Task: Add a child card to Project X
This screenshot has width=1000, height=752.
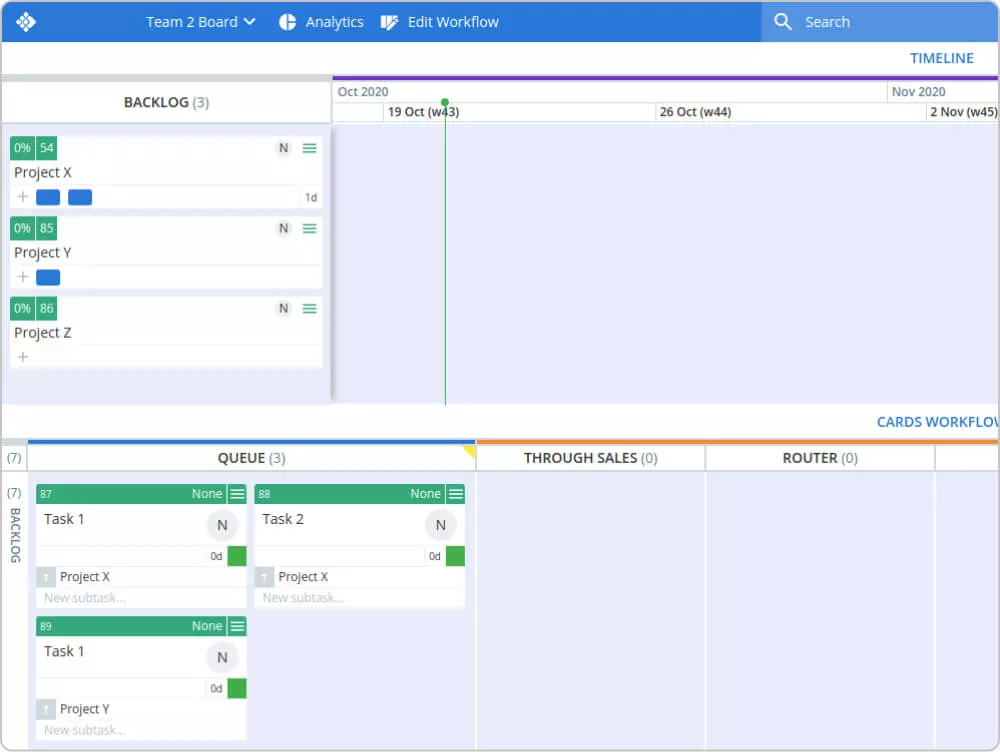Action: pyautogui.click(x=23, y=197)
